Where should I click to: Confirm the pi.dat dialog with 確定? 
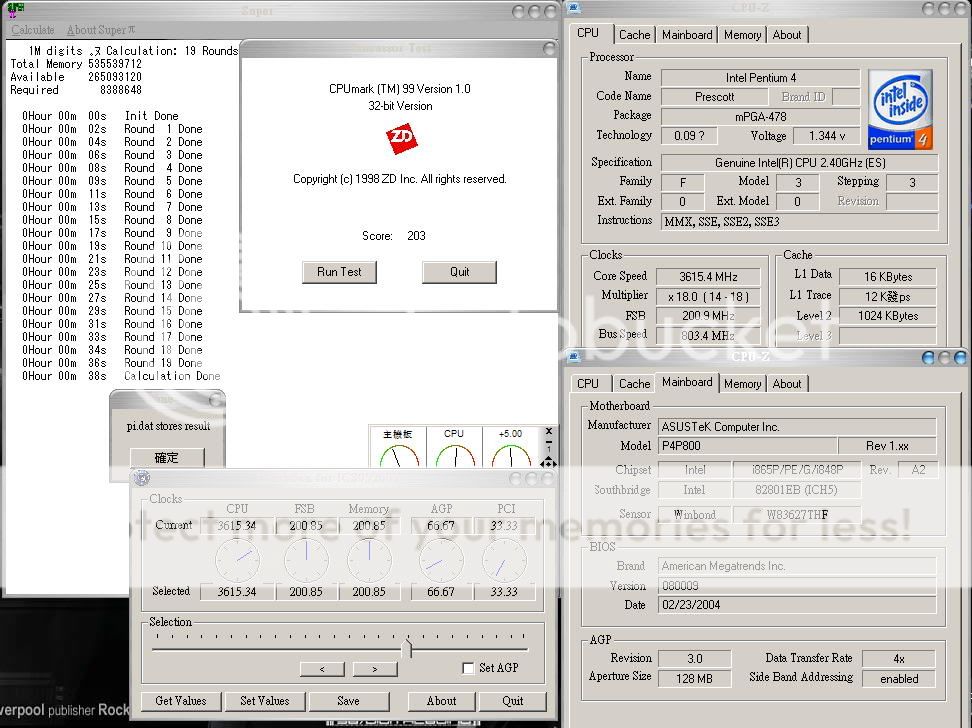tap(166, 458)
